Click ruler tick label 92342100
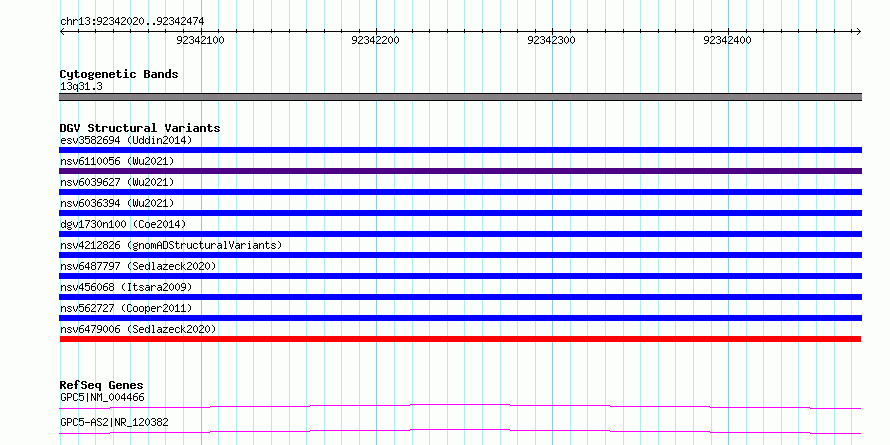Viewport: 890px width, 445px height. point(200,40)
